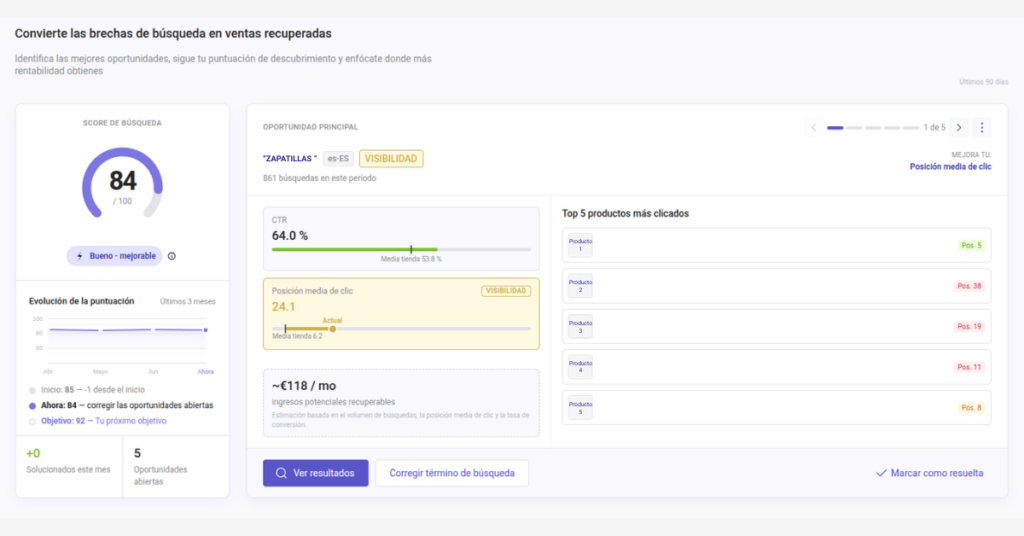Click the Pos. 19 badge
This screenshot has width=1024, height=536.
(x=969, y=326)
